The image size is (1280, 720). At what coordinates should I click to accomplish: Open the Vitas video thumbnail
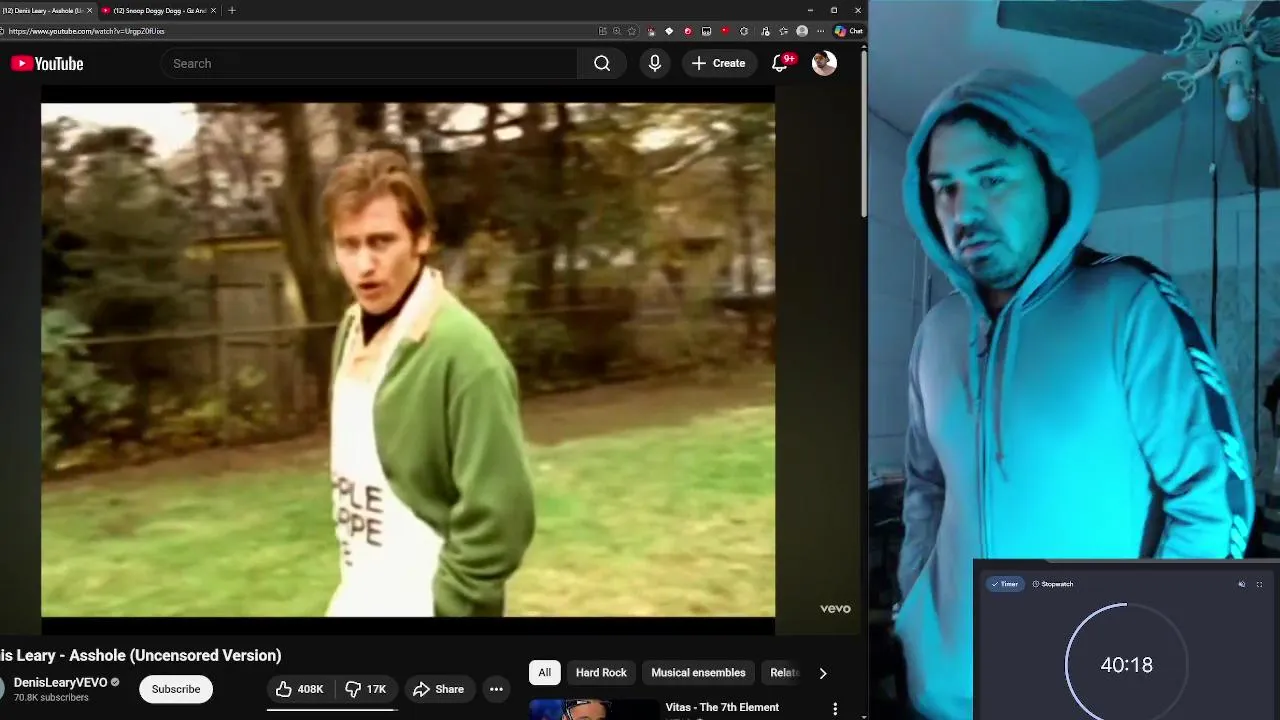click(592, 709)
